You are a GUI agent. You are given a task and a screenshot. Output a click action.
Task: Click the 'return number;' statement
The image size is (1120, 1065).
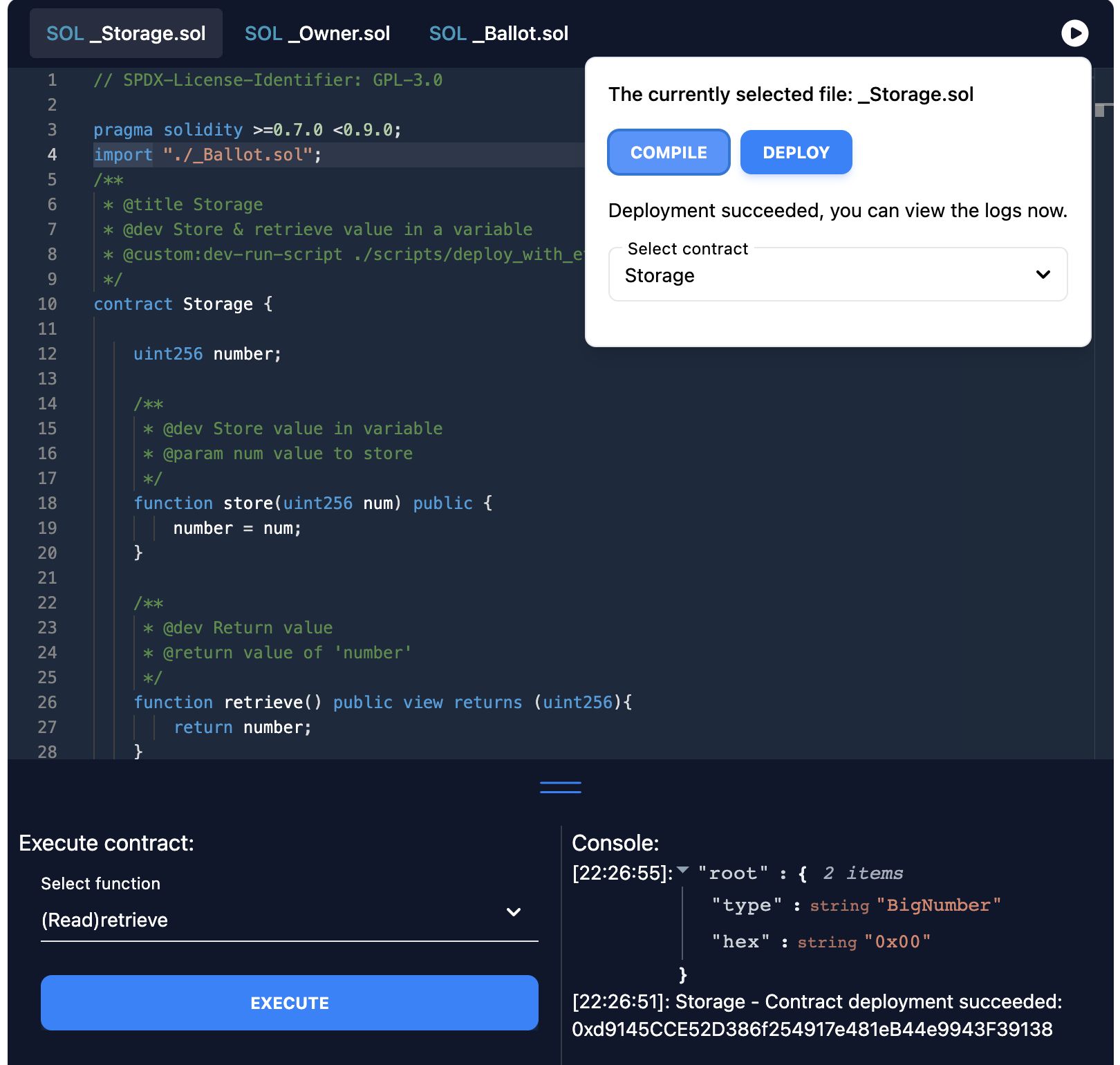[243, 728]
